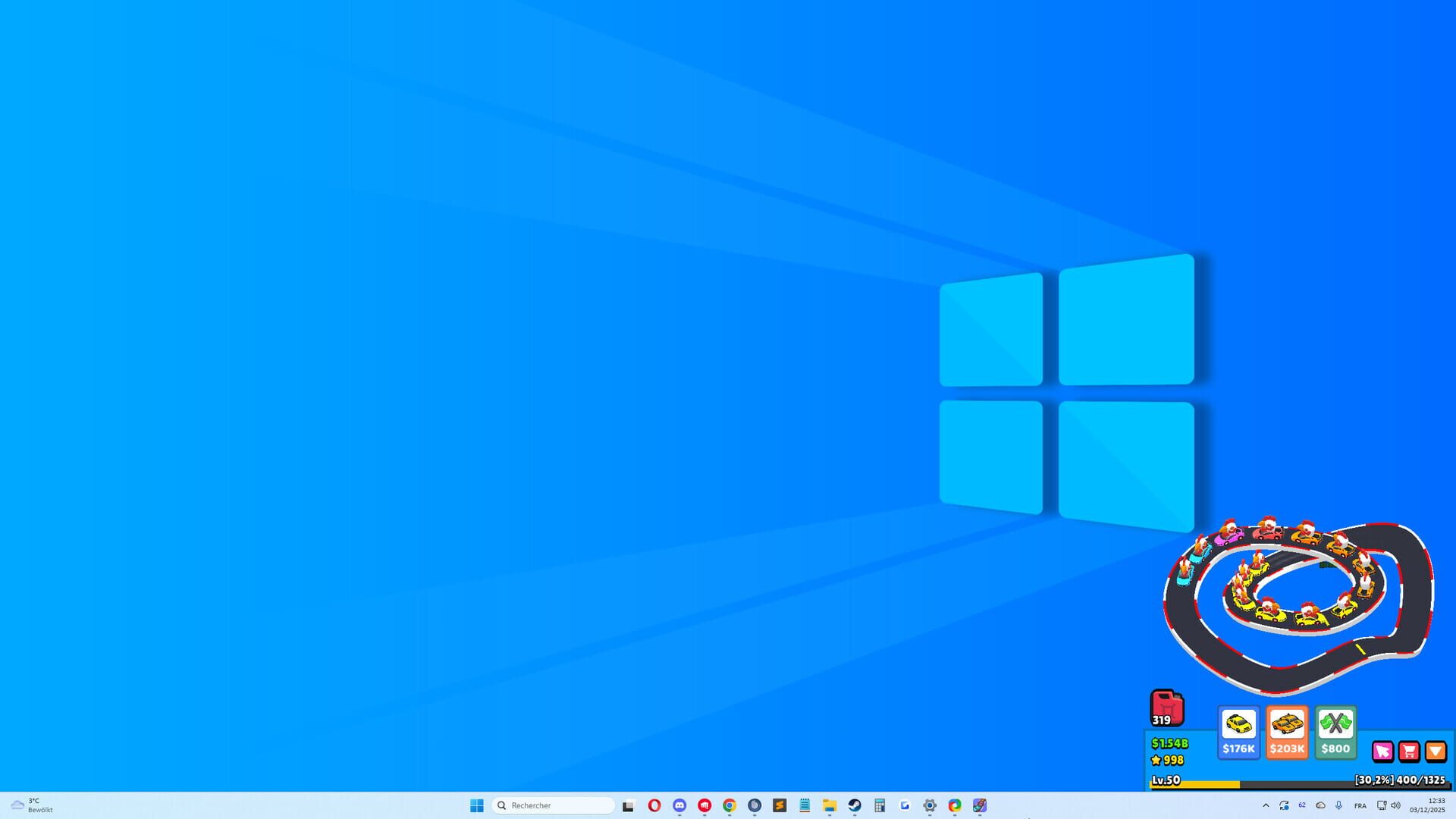Buy the yellow taxi for $176K
Screen dimensions: 1456x819
click(1238, 732)
